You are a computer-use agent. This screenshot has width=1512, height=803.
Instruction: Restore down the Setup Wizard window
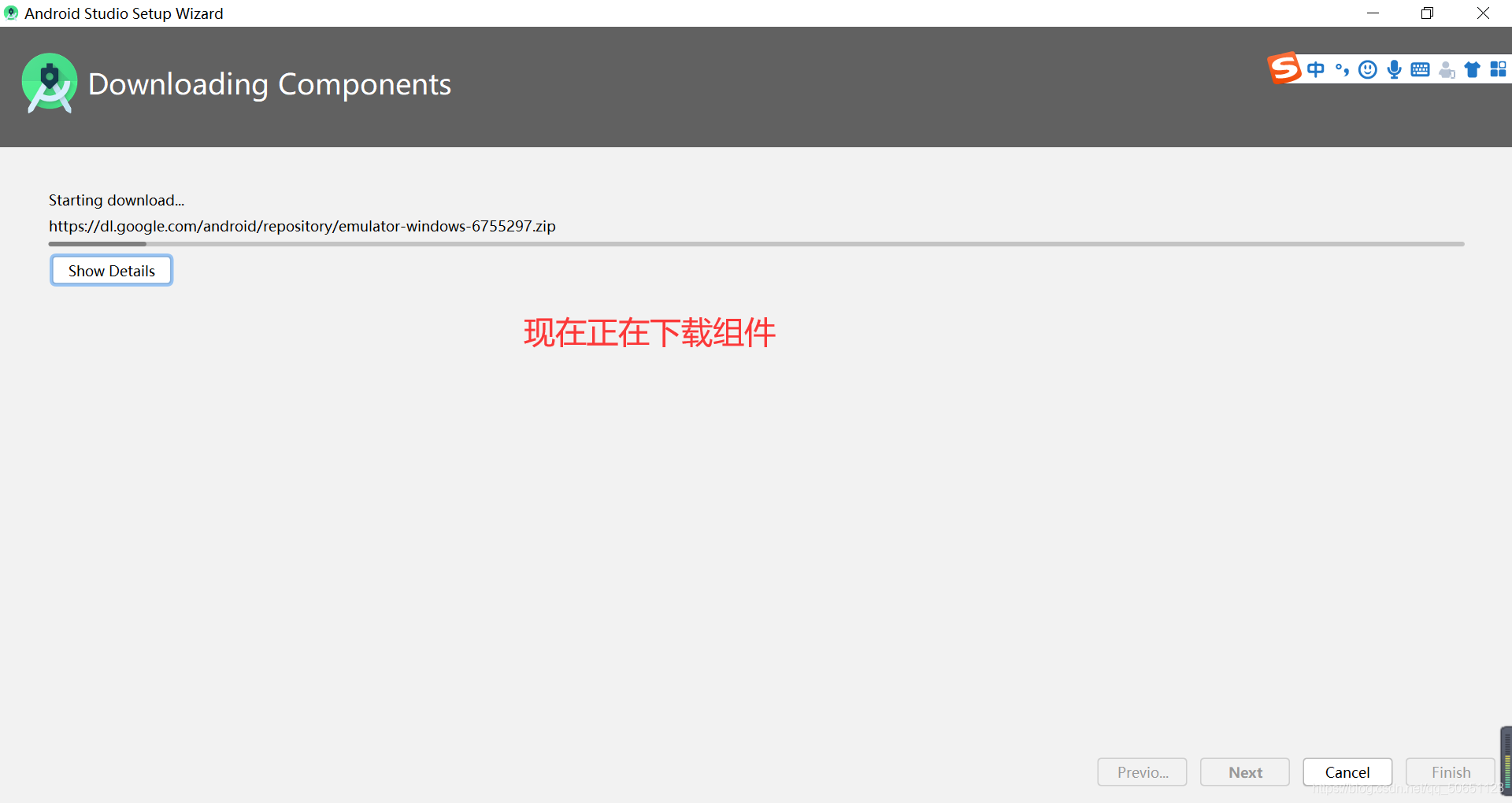point(1427,13)
